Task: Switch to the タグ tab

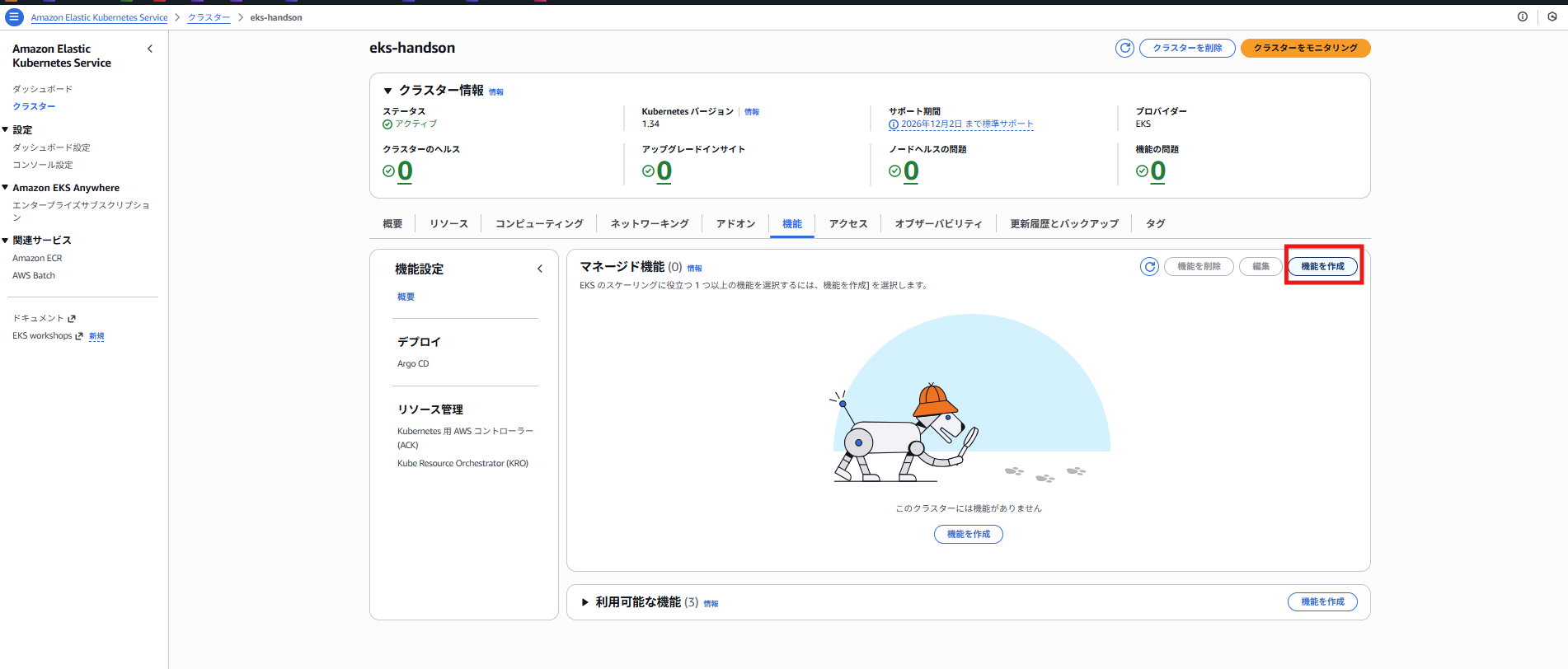Action: pos(1156,223)
